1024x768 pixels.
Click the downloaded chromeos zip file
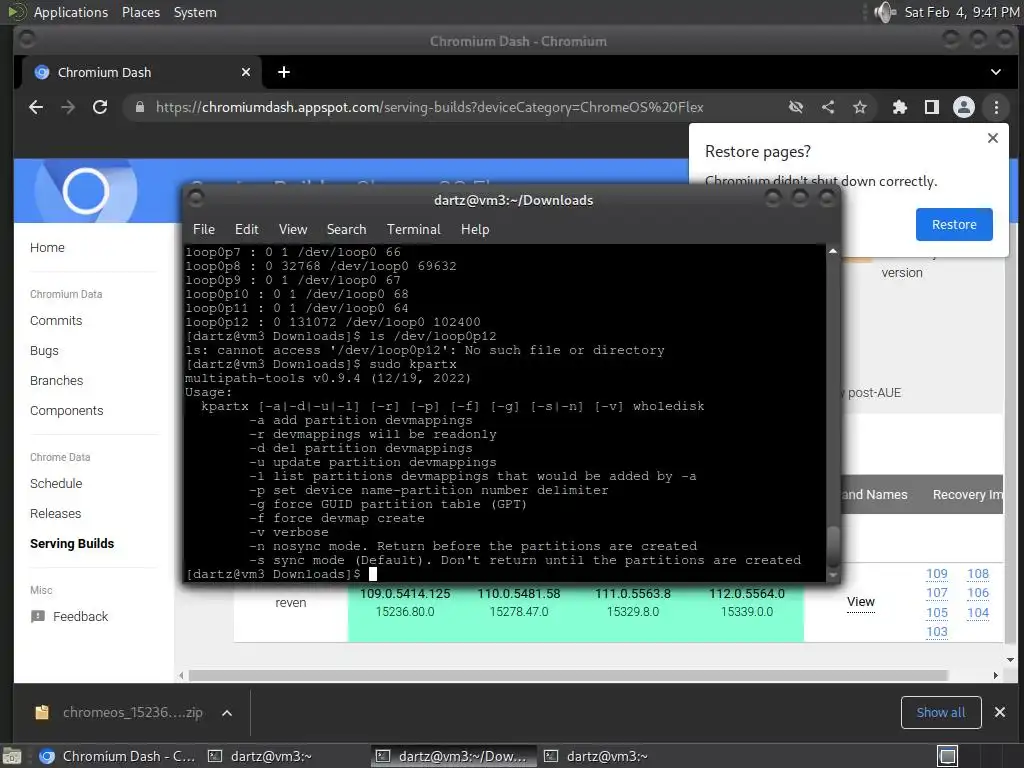point(119,712)
